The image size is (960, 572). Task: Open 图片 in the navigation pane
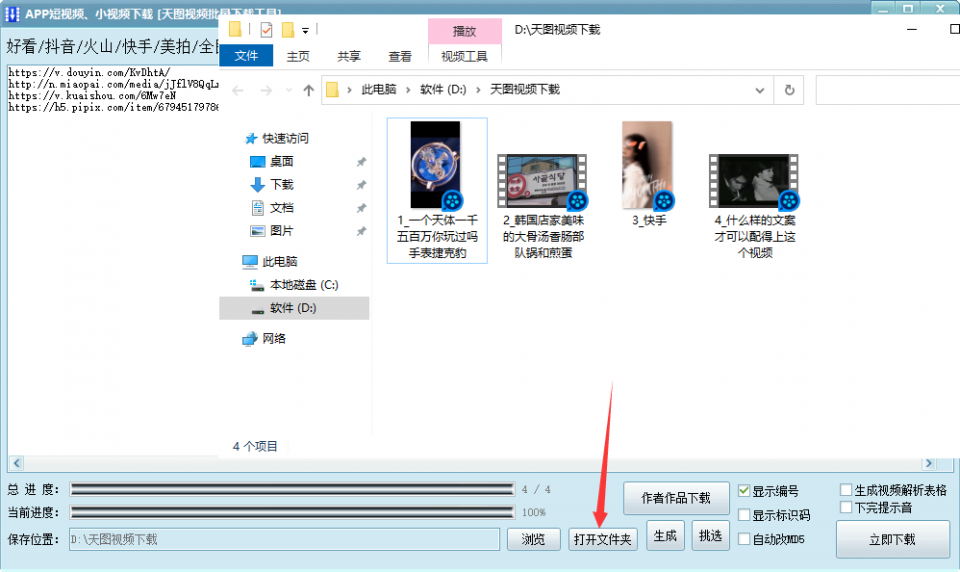[282, 231]
